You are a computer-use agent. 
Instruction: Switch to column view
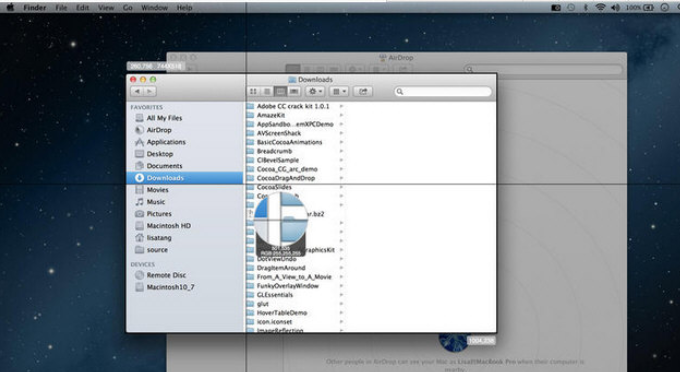(x=281, y=91)
